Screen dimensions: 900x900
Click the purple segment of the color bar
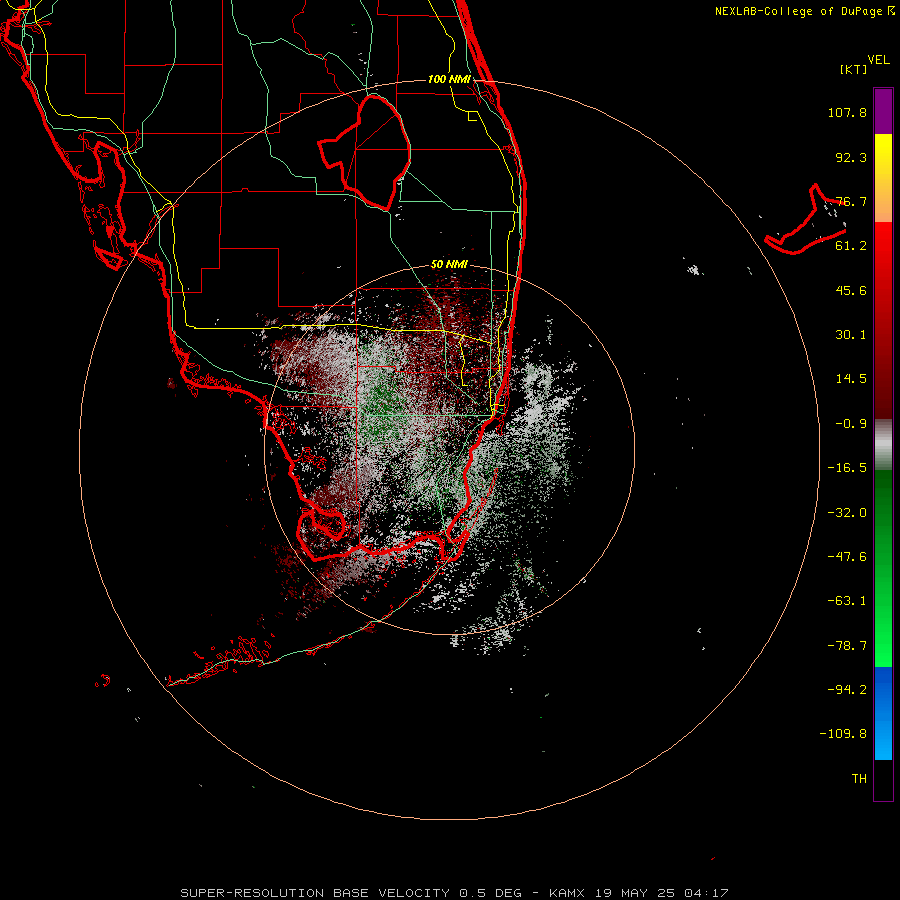click(883, 111)
